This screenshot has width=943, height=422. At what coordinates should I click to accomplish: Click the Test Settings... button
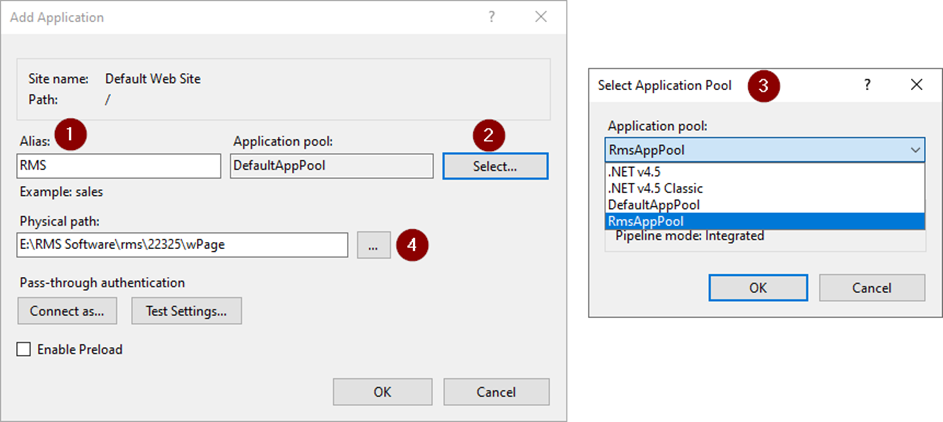tap(186, 311)
